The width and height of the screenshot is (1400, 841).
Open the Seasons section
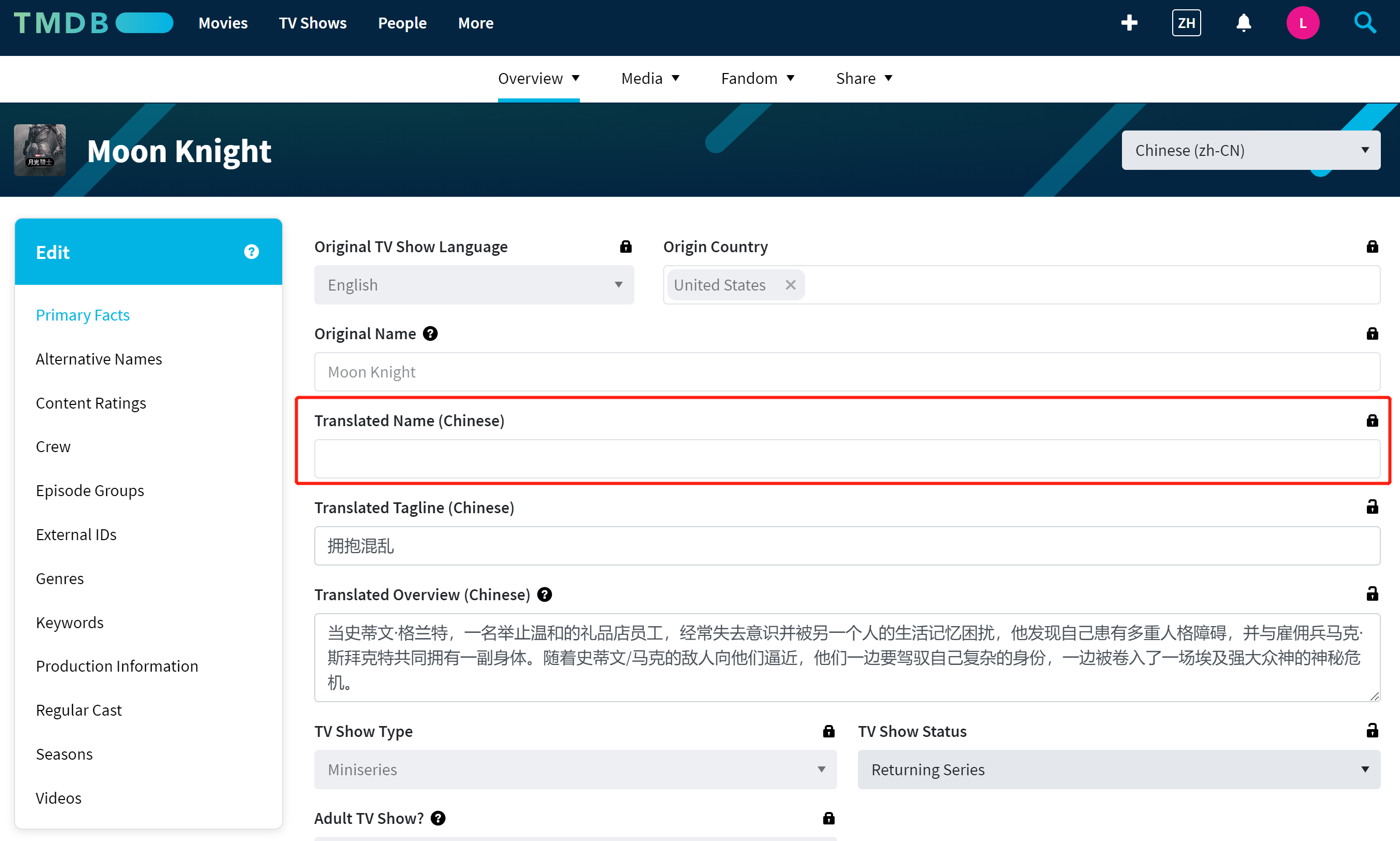[64, 755]
